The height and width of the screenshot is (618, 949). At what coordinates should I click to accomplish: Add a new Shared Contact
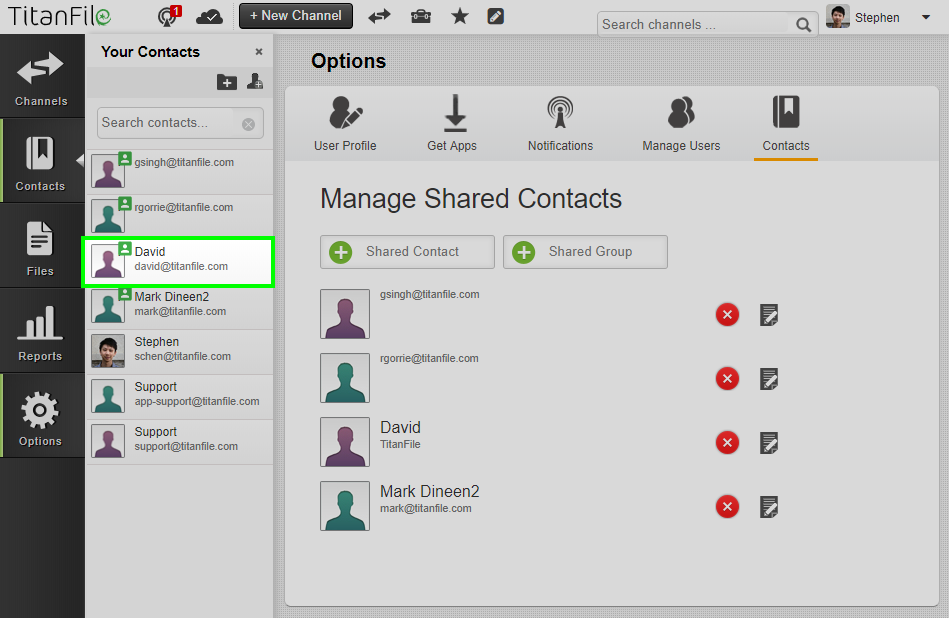pos(406,251)
